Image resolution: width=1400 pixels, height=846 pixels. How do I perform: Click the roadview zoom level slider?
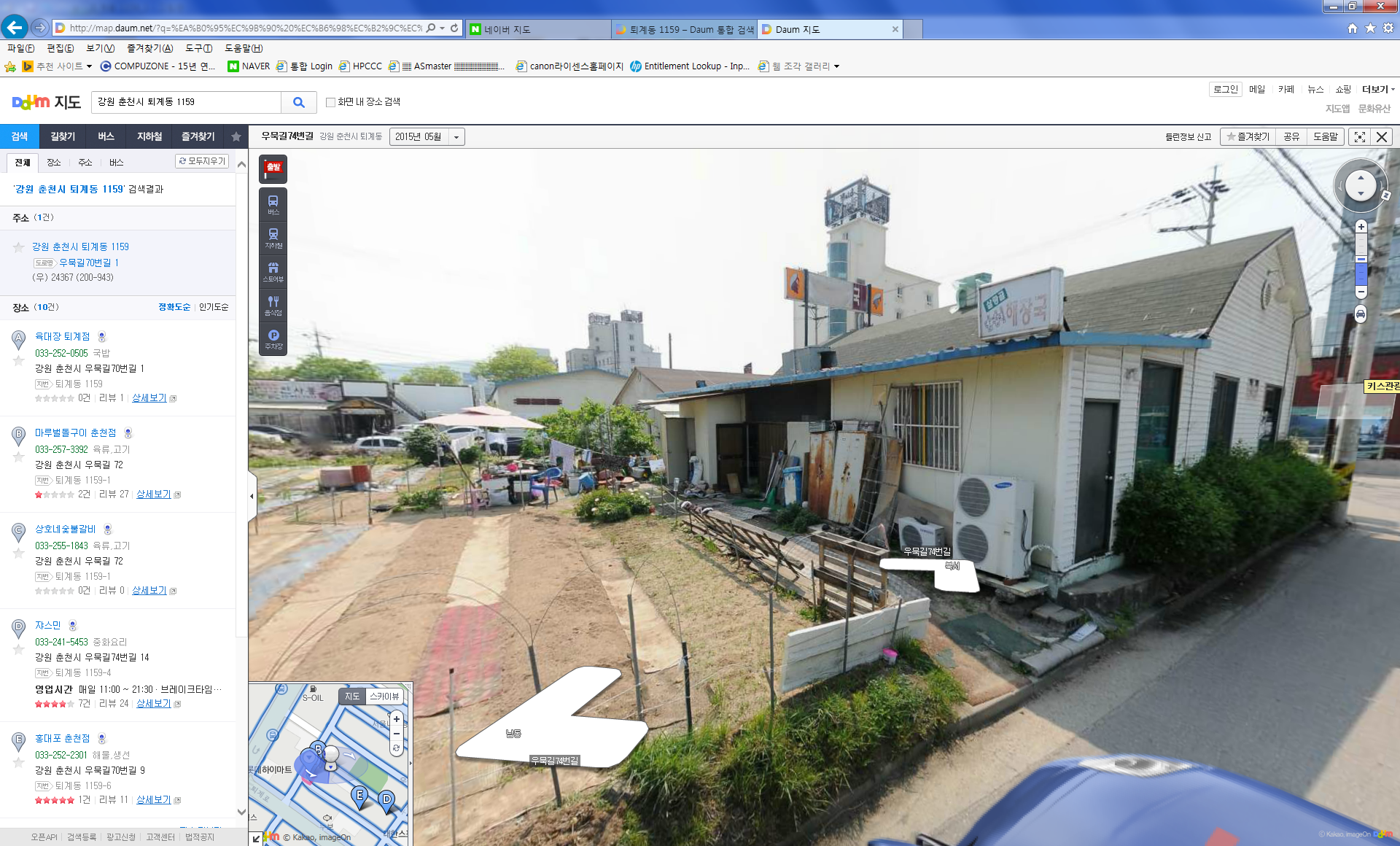(1361, 260)
